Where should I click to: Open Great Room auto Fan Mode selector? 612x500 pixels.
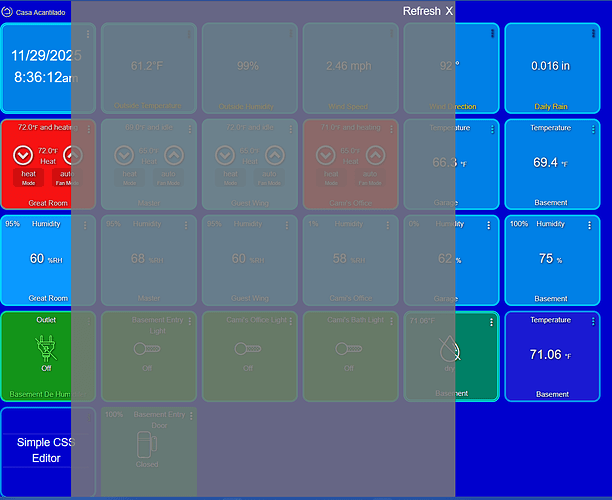[67, 178]
